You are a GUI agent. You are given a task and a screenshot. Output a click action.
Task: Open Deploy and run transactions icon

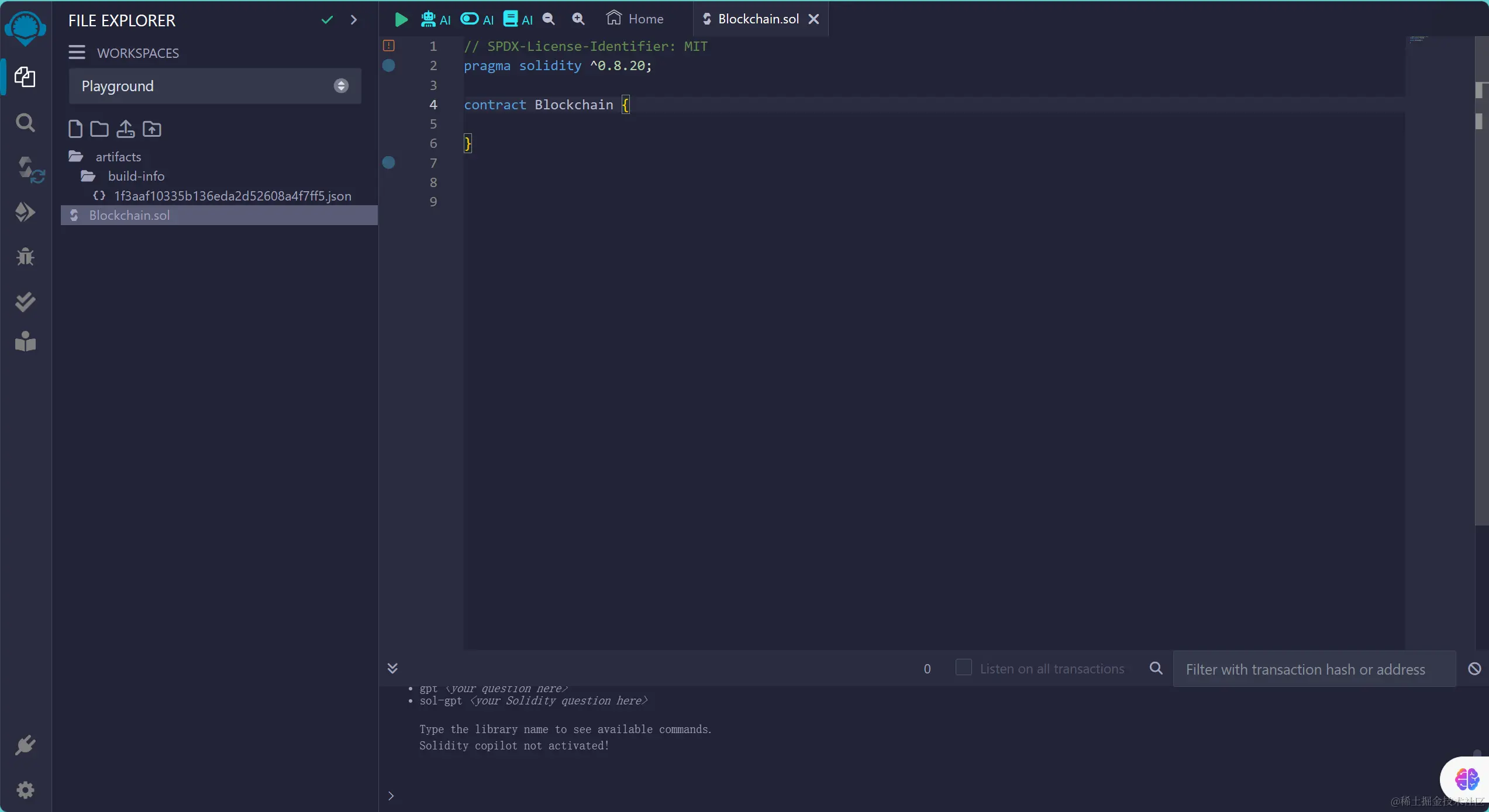[x=25, y=212]
